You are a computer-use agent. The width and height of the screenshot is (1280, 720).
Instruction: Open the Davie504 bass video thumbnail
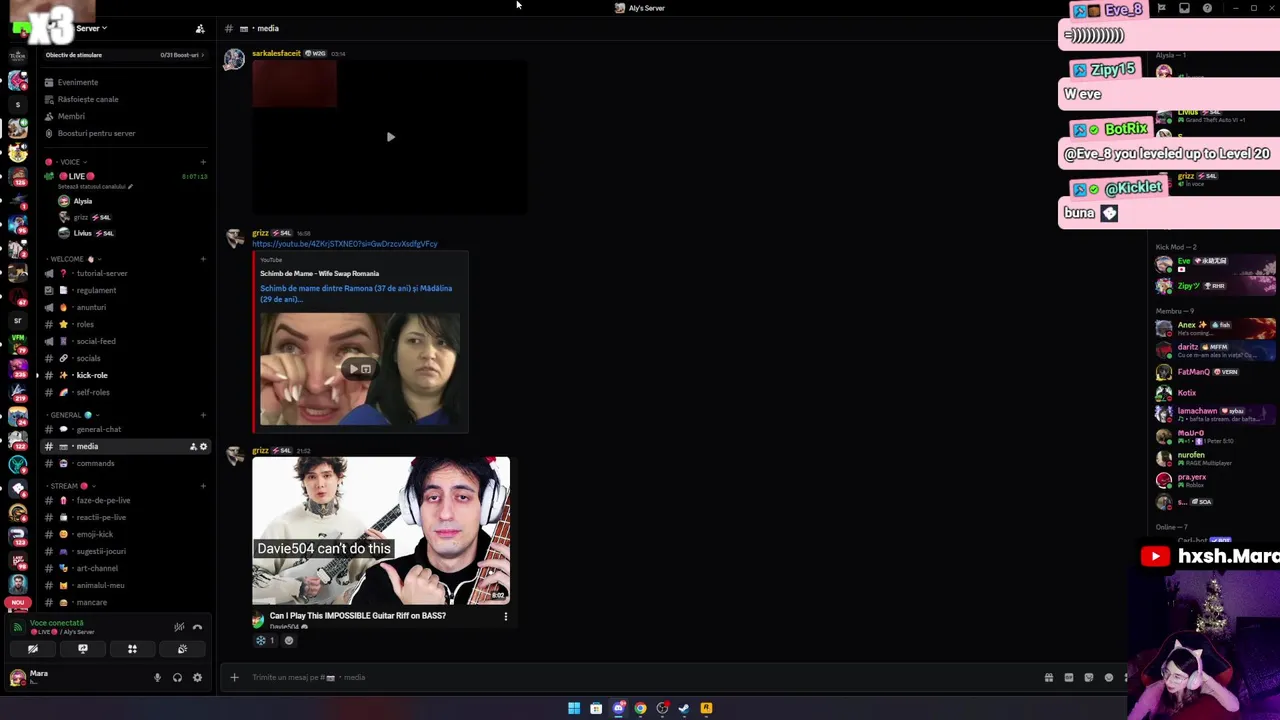381,531
